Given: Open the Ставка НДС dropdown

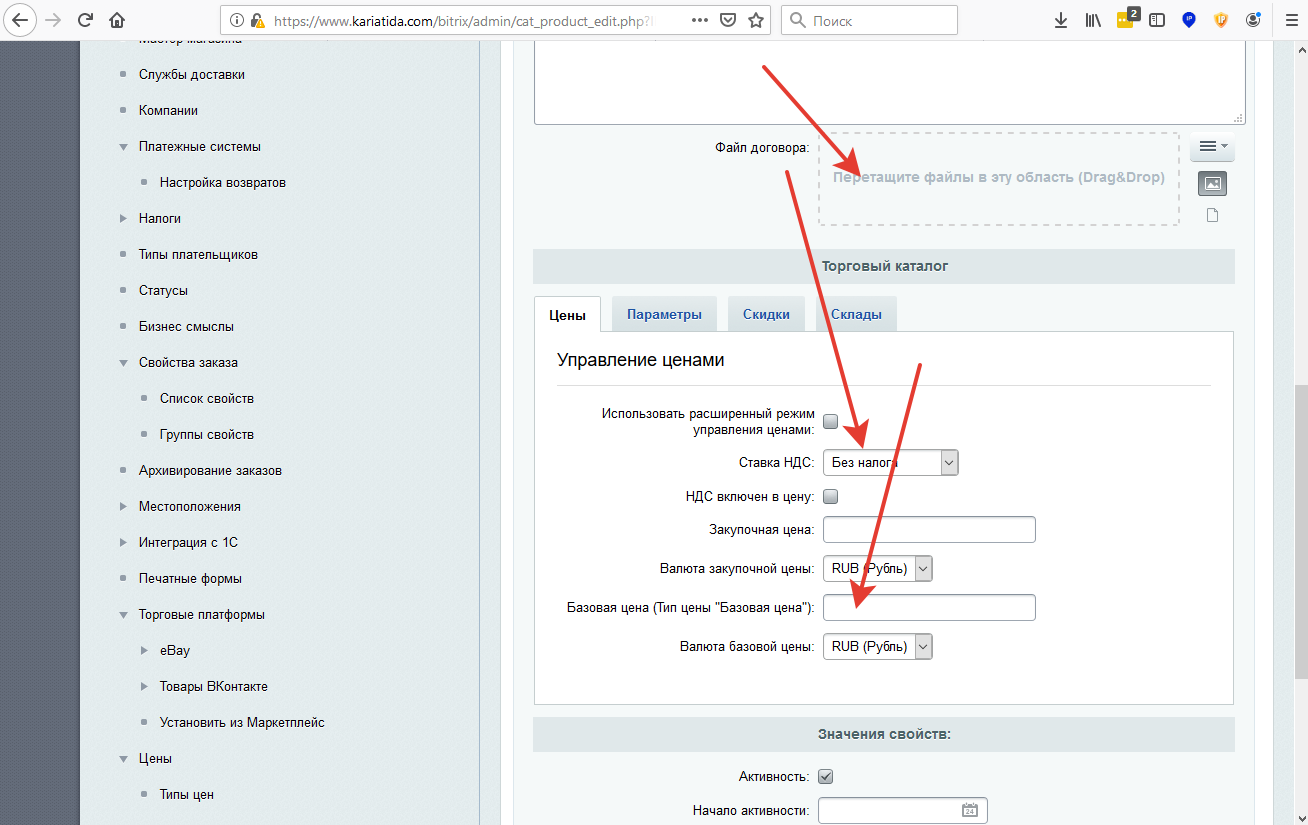Looking at the screenshot, I should [890, 462].
